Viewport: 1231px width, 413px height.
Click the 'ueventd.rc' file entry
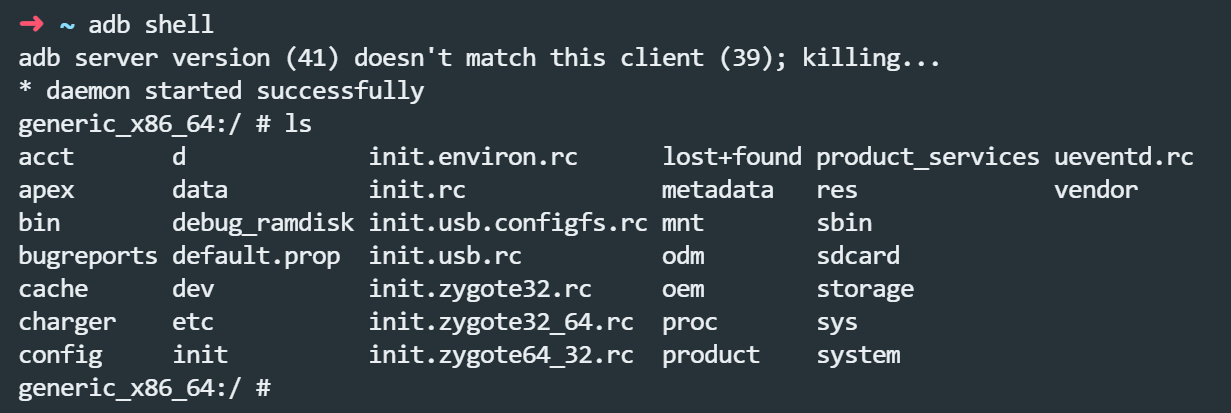coord(1123,157)
